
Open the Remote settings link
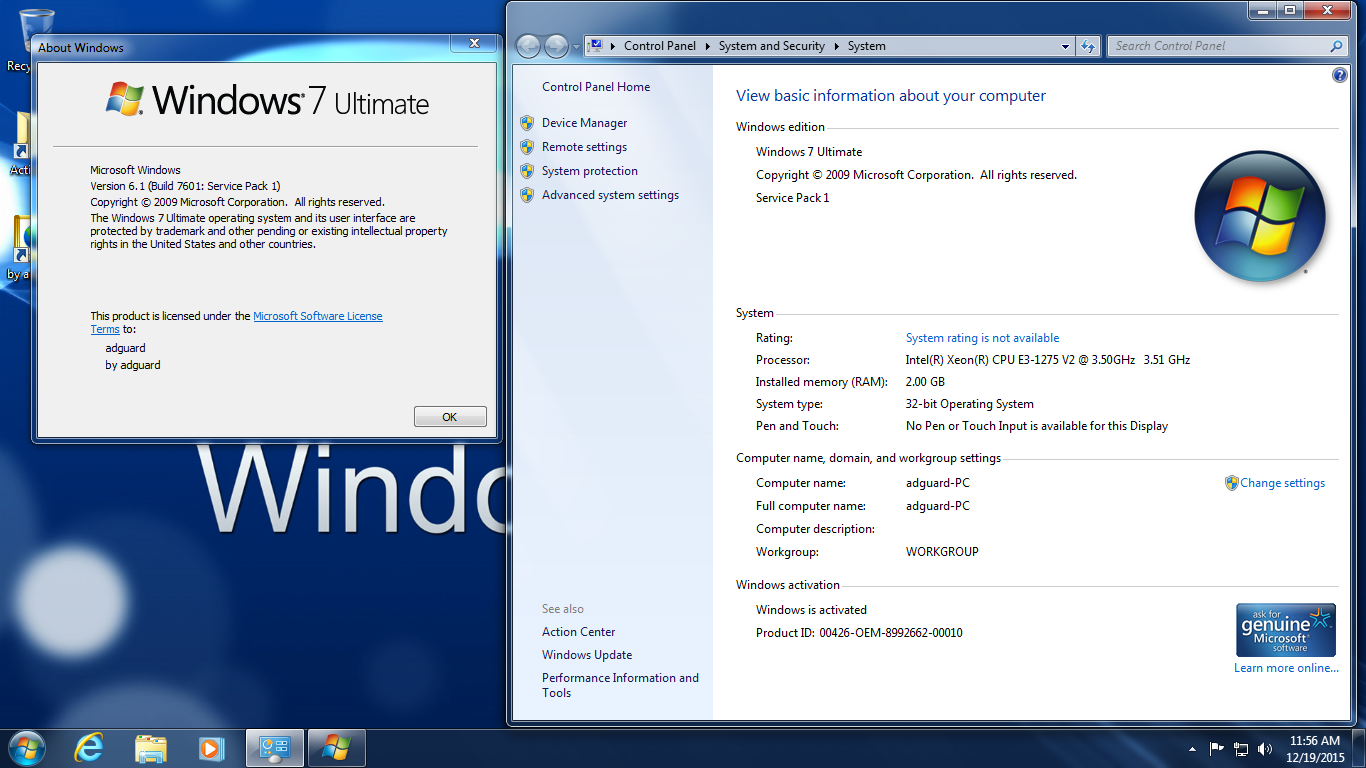point(585,147)
